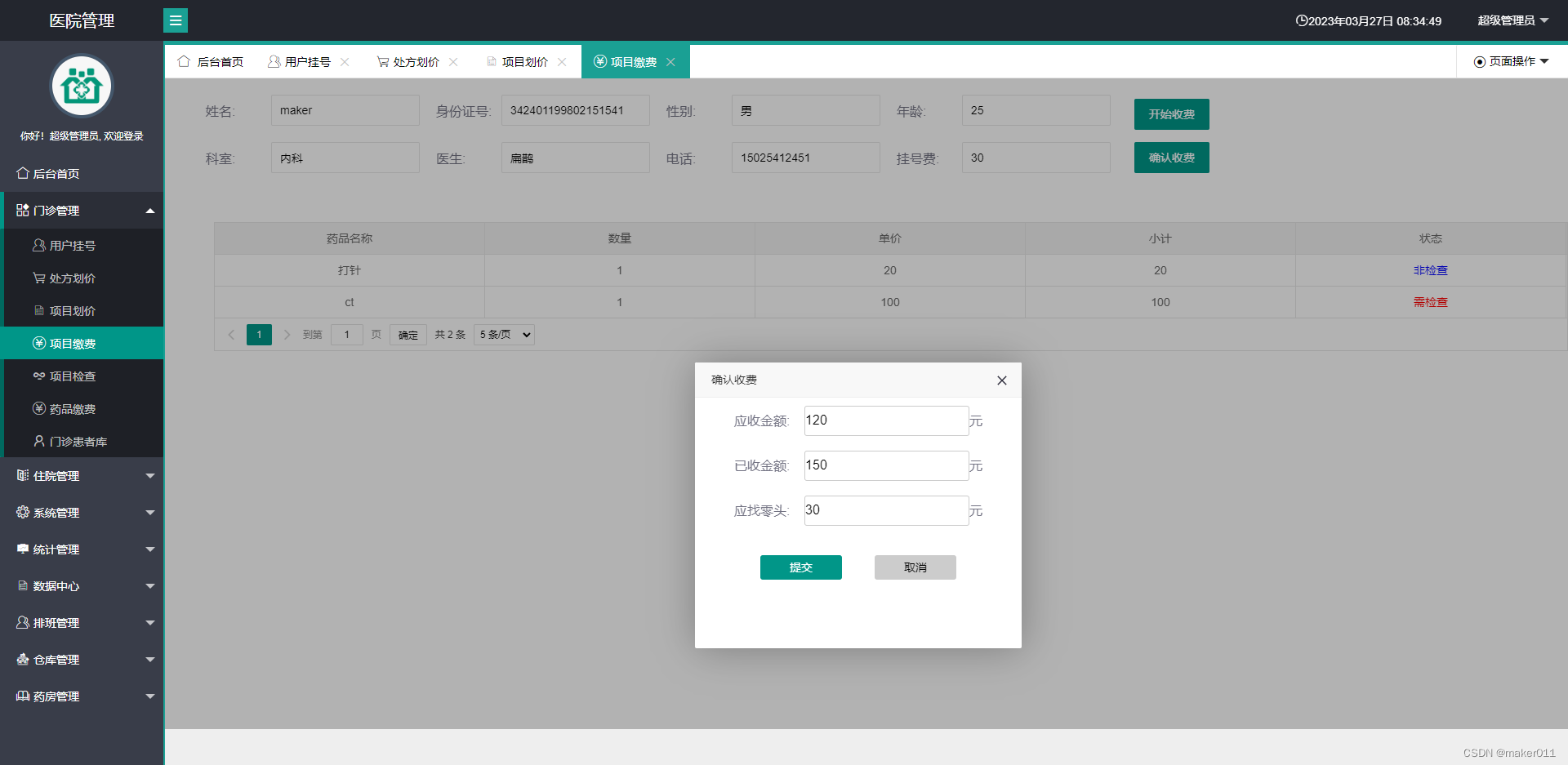Click the 已收金额 input field

click(x=886, y=465)
